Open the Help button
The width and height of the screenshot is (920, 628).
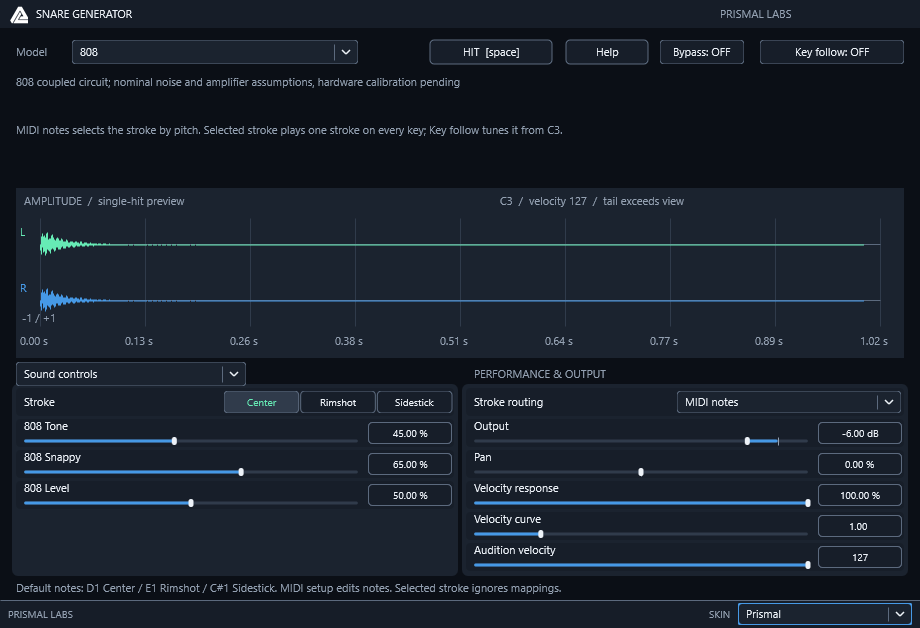[x=607, y=52]
